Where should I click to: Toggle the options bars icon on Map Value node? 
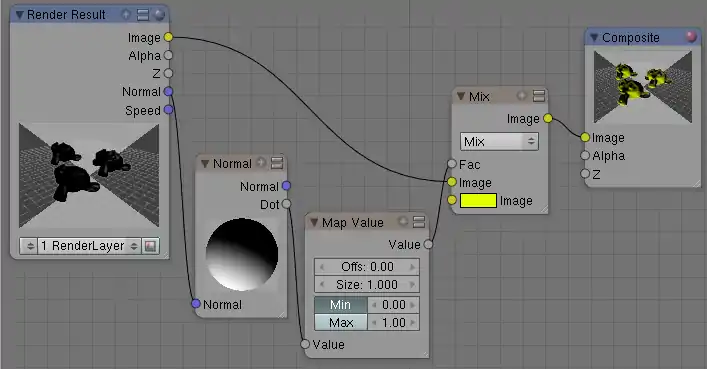tap(419, 221)
